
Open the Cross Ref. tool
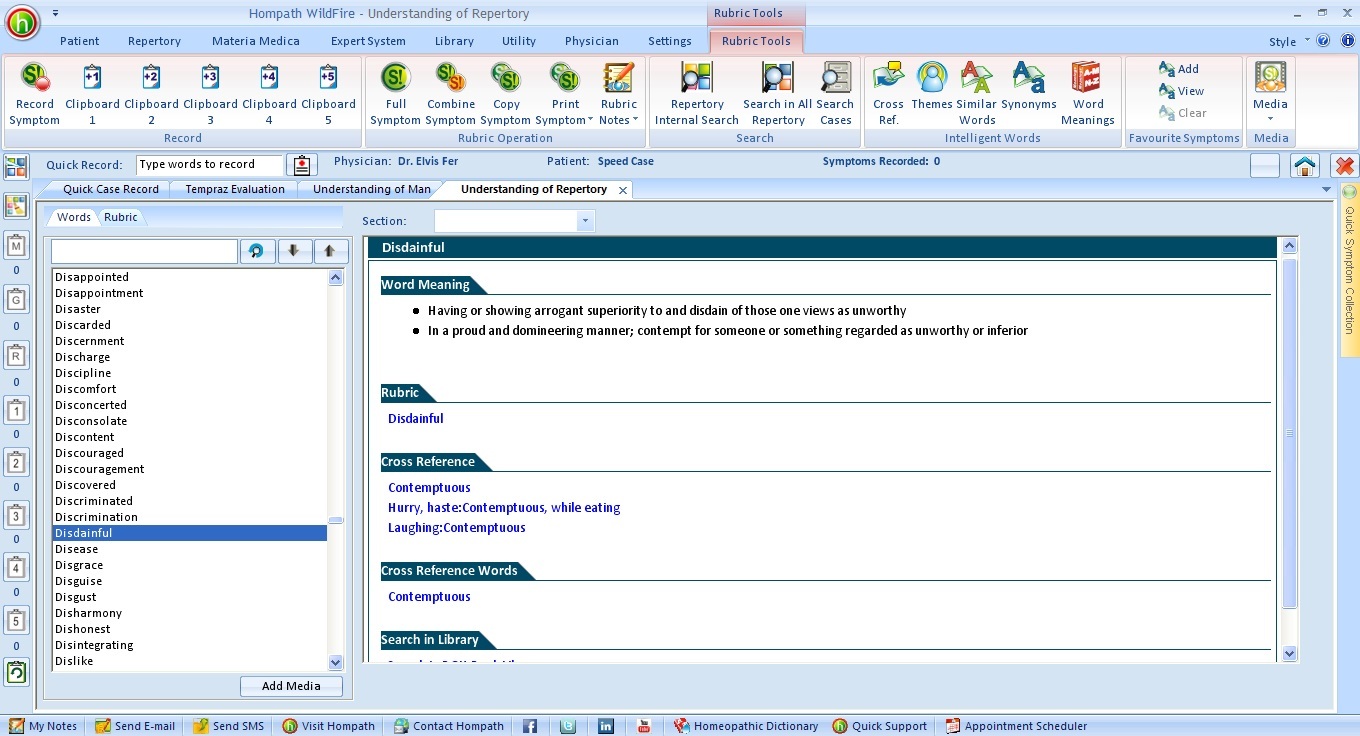point(888,94)
